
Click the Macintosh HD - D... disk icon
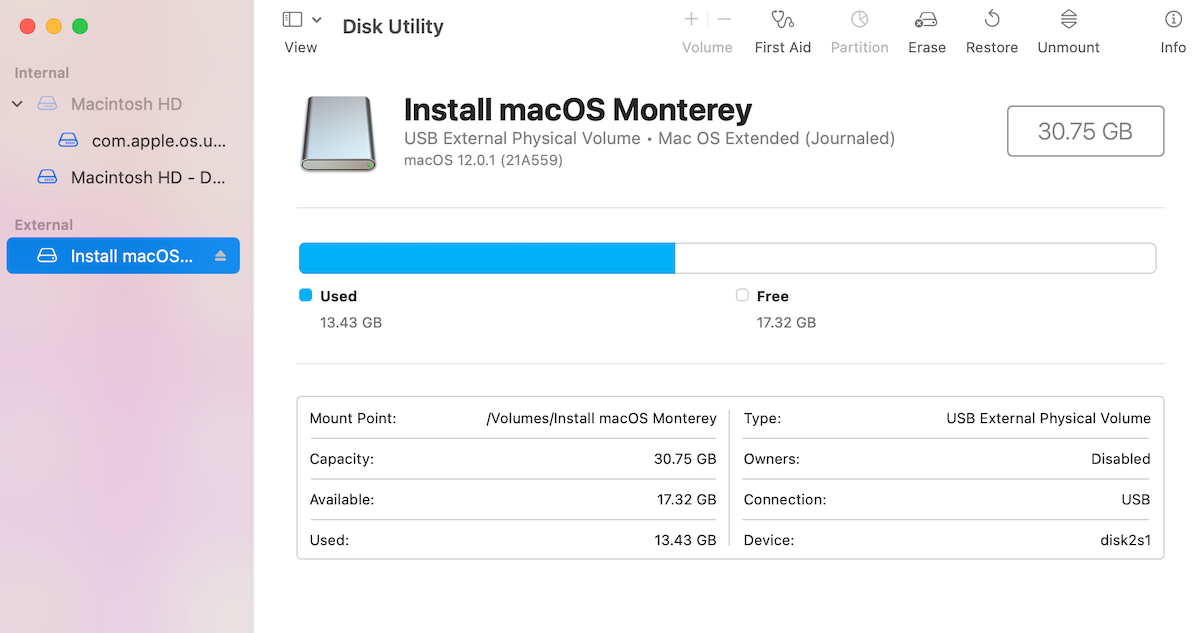pos(48,177)
